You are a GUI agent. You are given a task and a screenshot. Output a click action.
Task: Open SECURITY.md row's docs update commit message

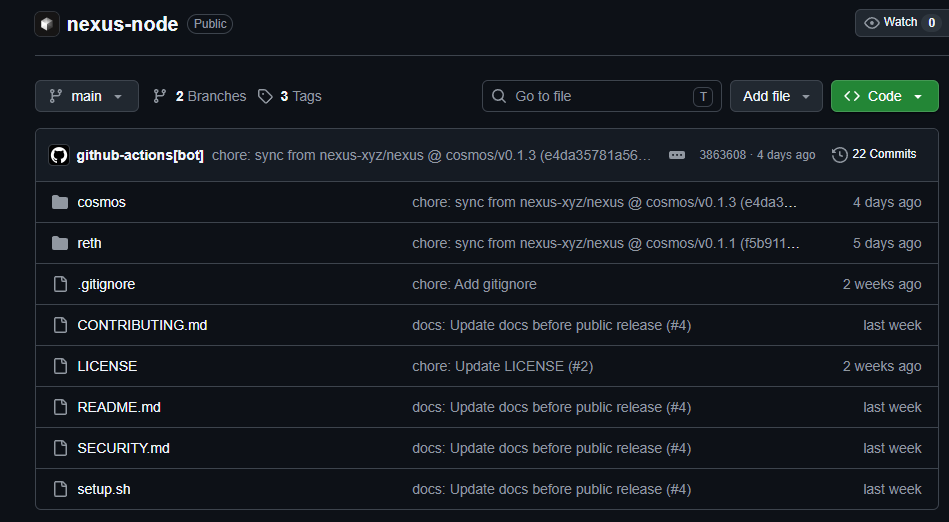coord(551,448)
